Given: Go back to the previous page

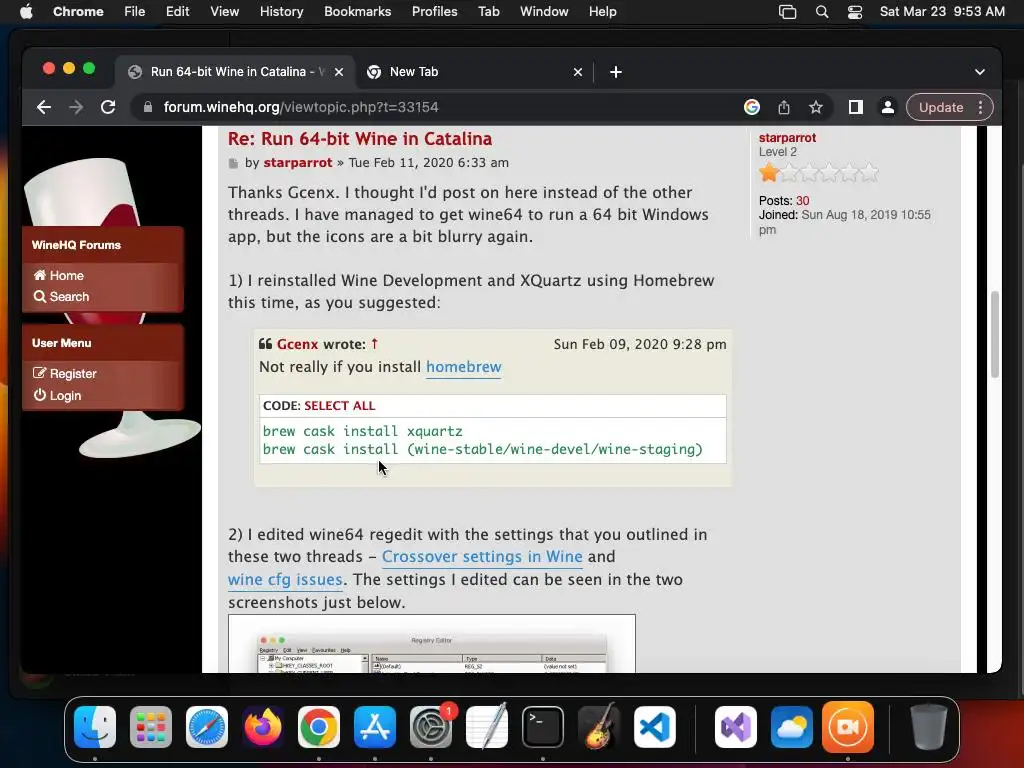Looking at the screenshot, I should 44,107.
